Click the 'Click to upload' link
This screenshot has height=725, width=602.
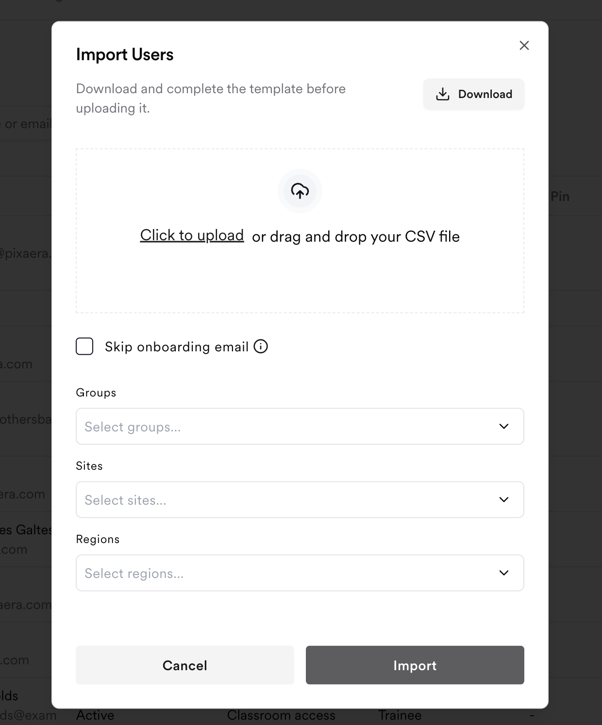192,235
